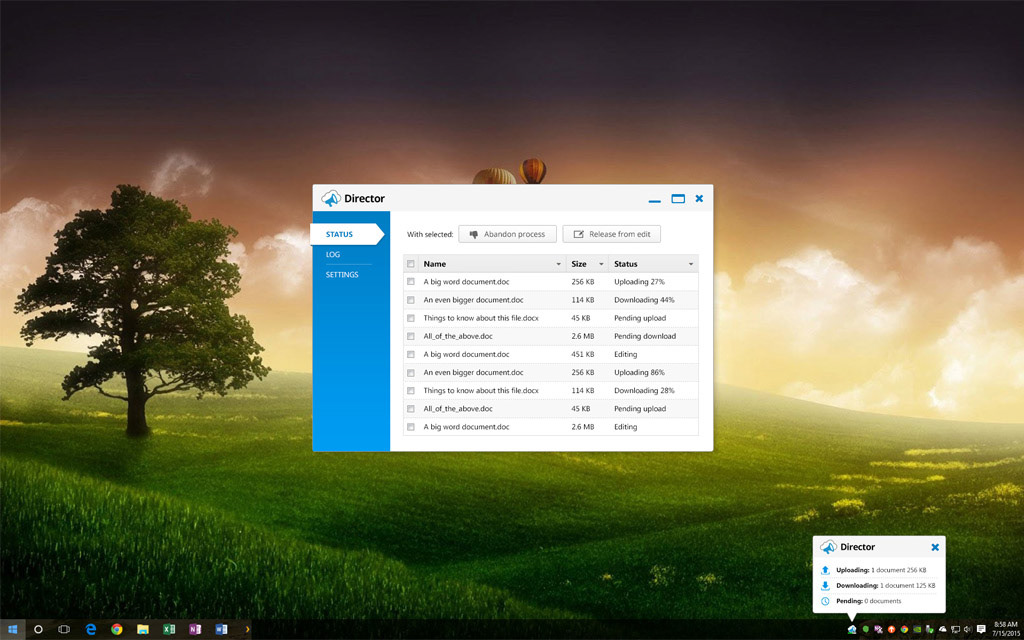Image resolution: width=1024 pixels, height=640 pixels.
Task: Show hidden taskbar items with yellow chevron
Action: (248, 630)
